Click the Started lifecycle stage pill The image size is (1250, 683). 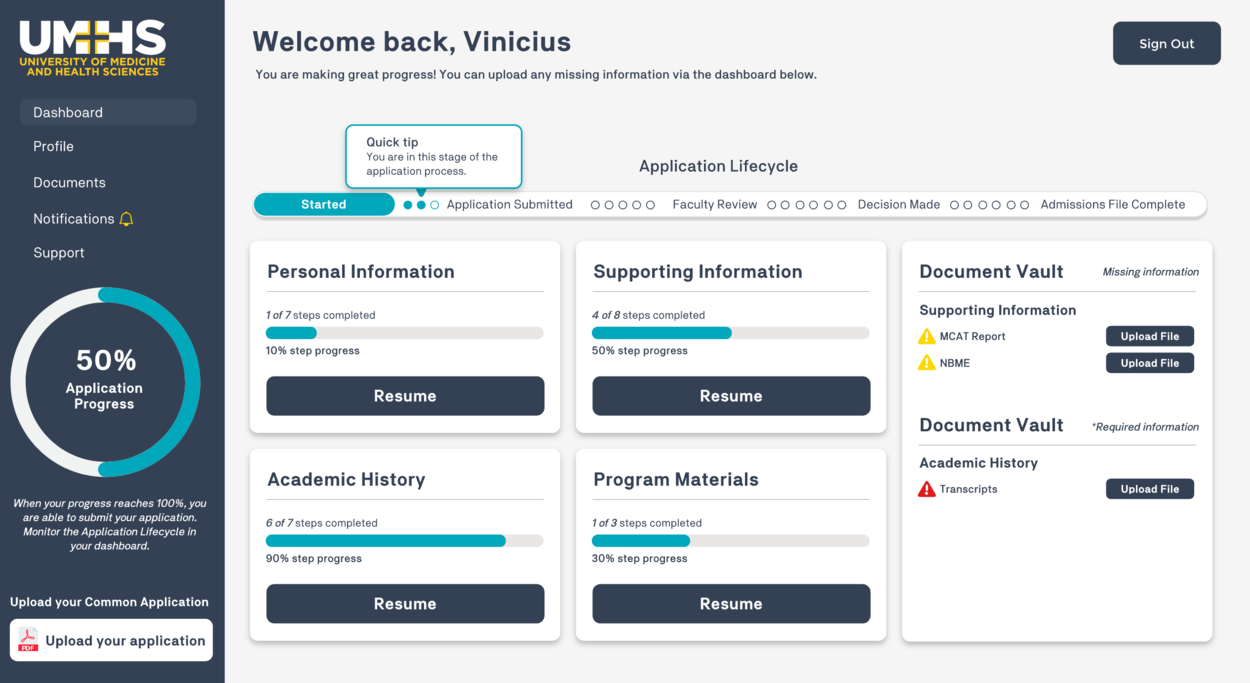pyautogui.click(x=324, y=204)
